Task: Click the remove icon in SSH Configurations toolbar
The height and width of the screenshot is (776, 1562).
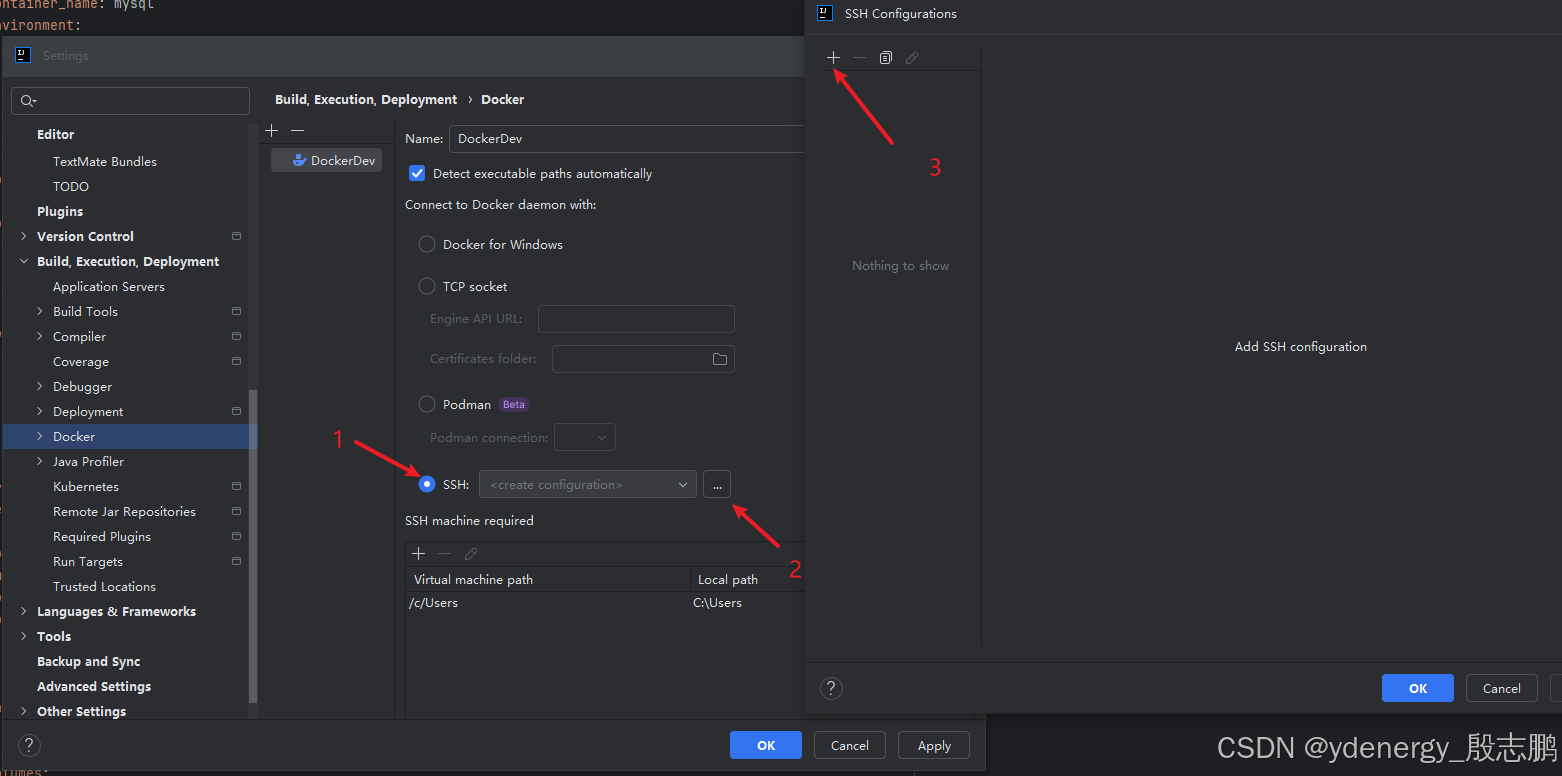Action: tap(859, 58)
